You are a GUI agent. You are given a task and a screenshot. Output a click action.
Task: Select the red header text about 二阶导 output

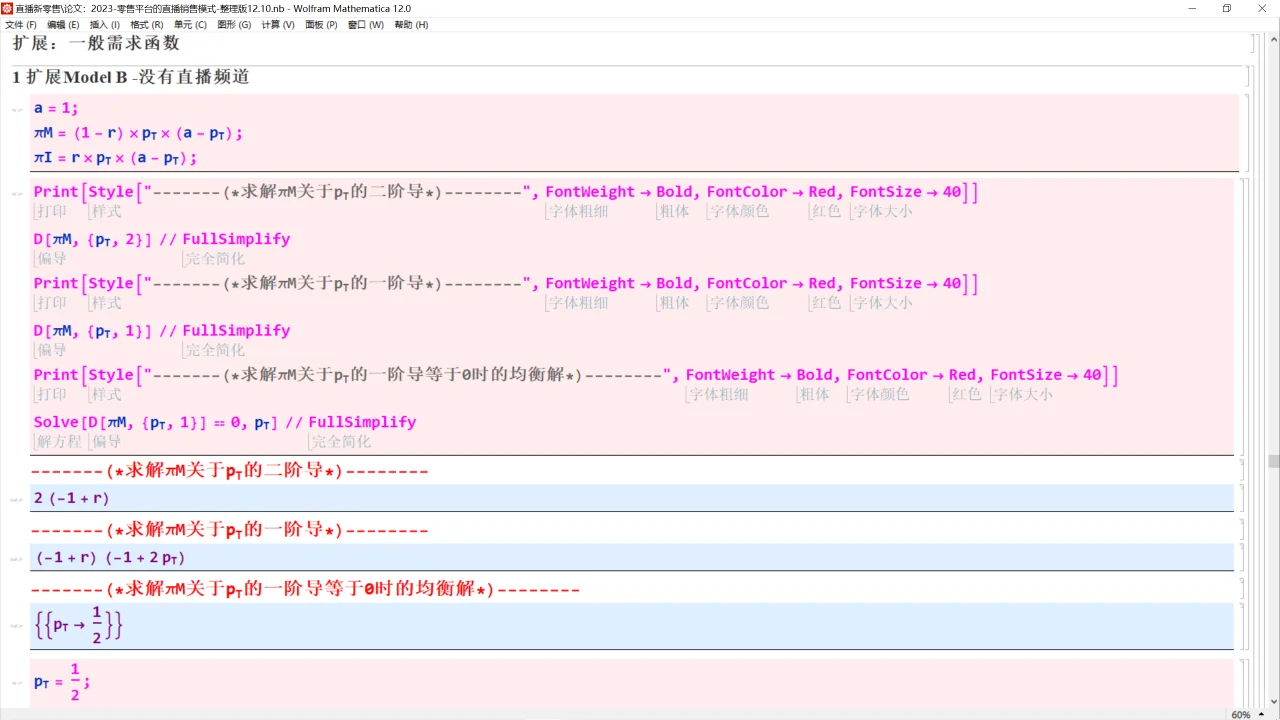[230, 470]
